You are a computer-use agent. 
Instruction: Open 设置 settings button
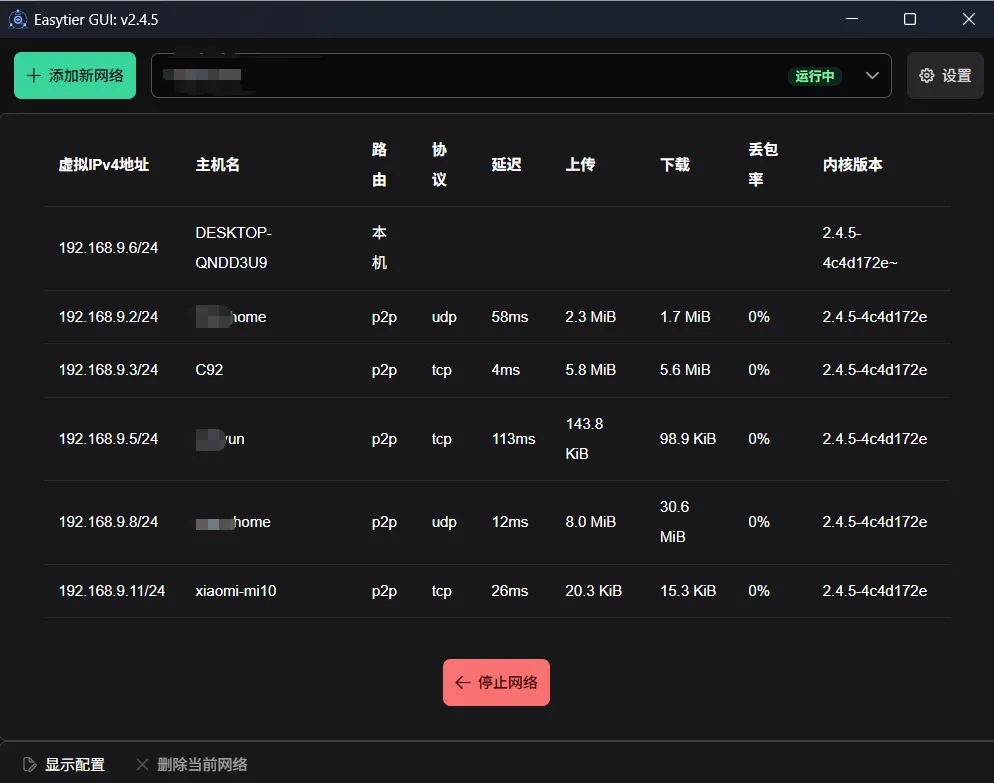(945, 75)
